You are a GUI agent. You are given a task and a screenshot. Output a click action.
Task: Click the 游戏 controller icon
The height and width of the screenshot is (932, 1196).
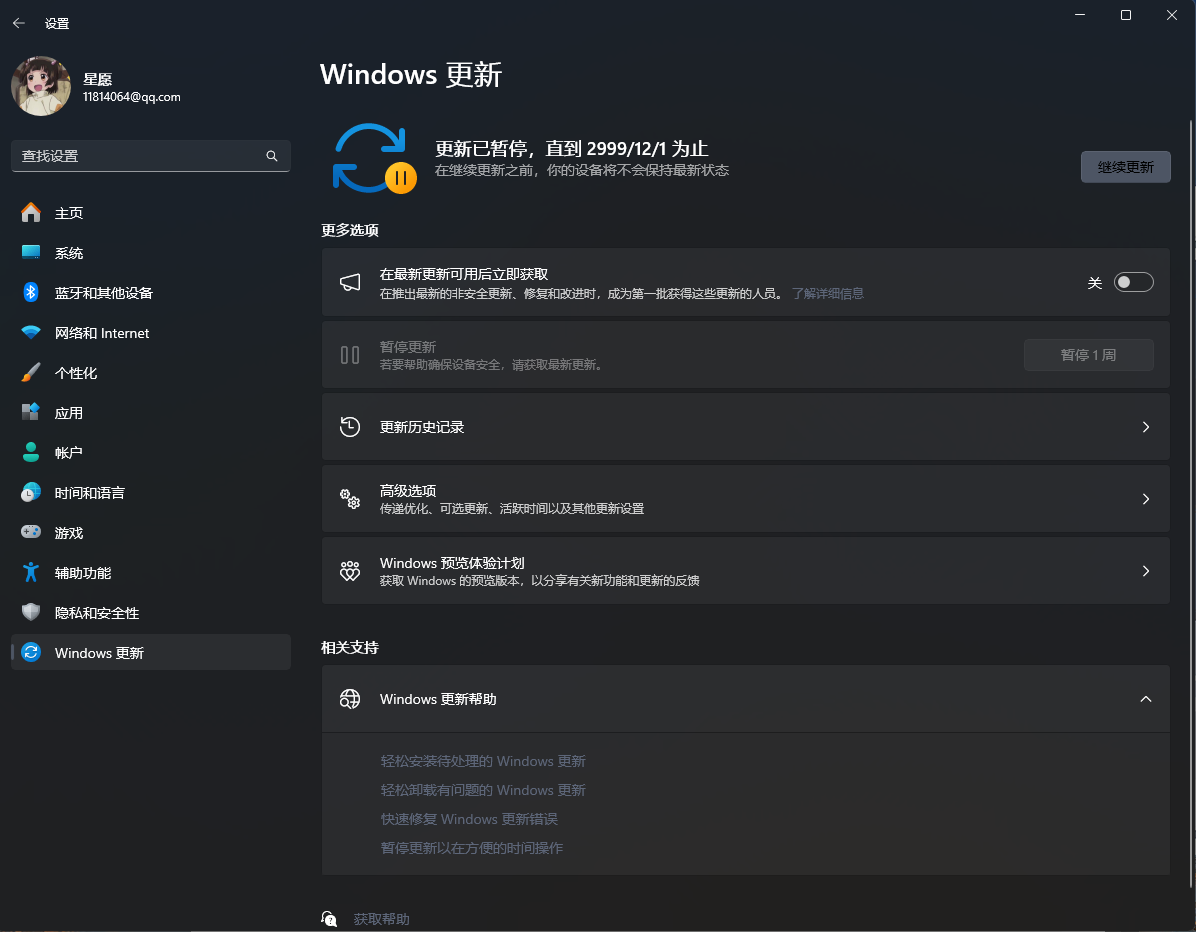pyautogui.click(x=31, y=532)
